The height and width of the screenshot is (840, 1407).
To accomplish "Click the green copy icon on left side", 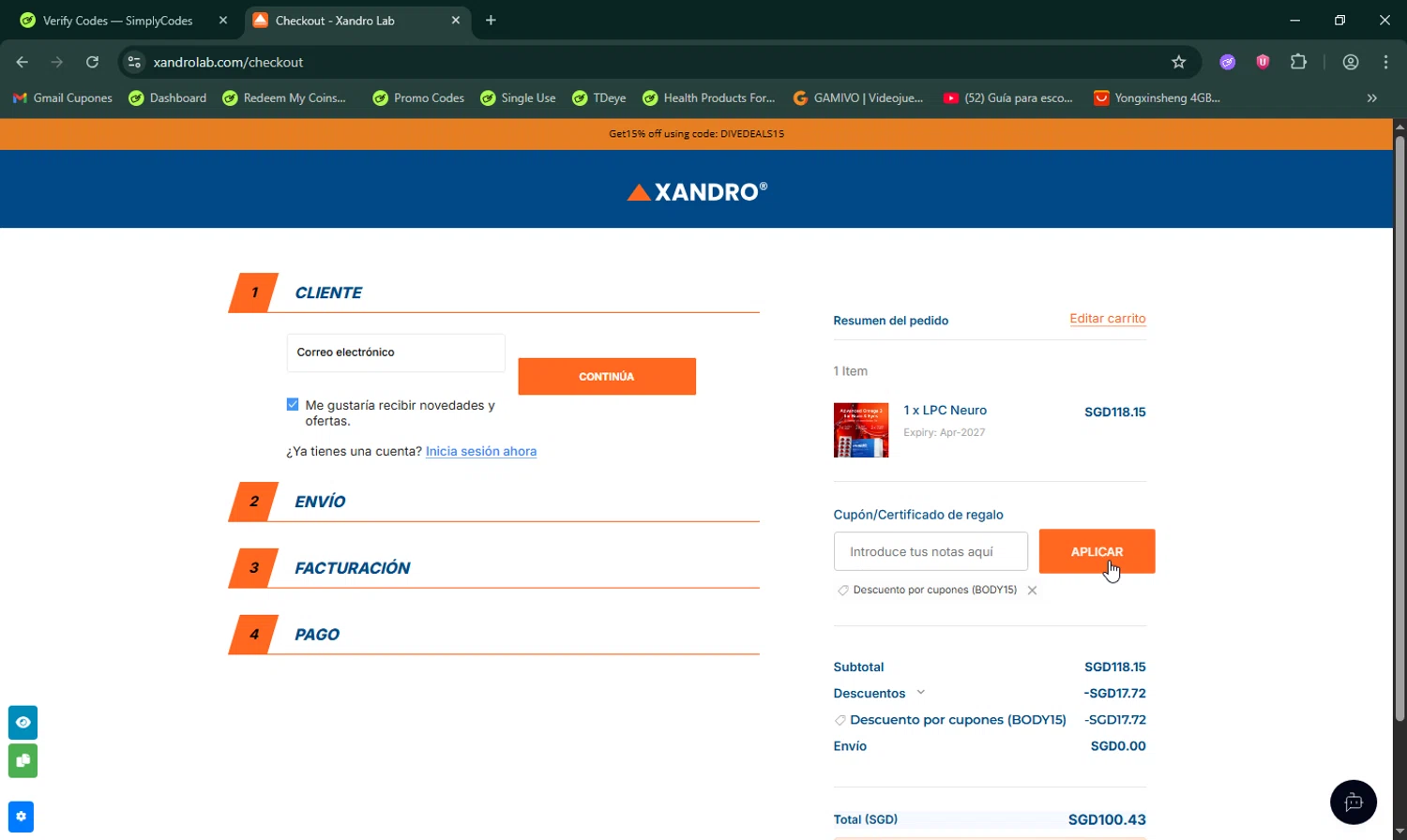I will tap(23, 760).
